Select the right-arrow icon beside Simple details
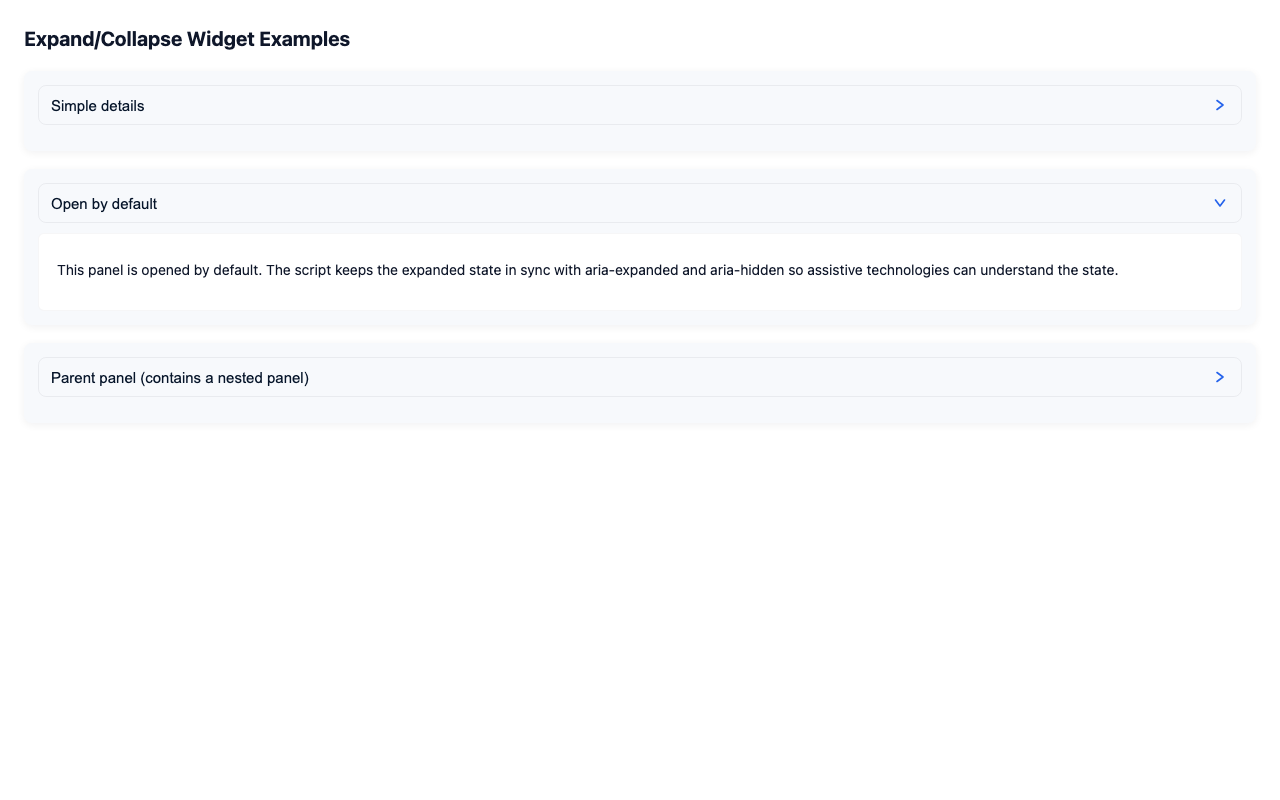 (1219, 105)
